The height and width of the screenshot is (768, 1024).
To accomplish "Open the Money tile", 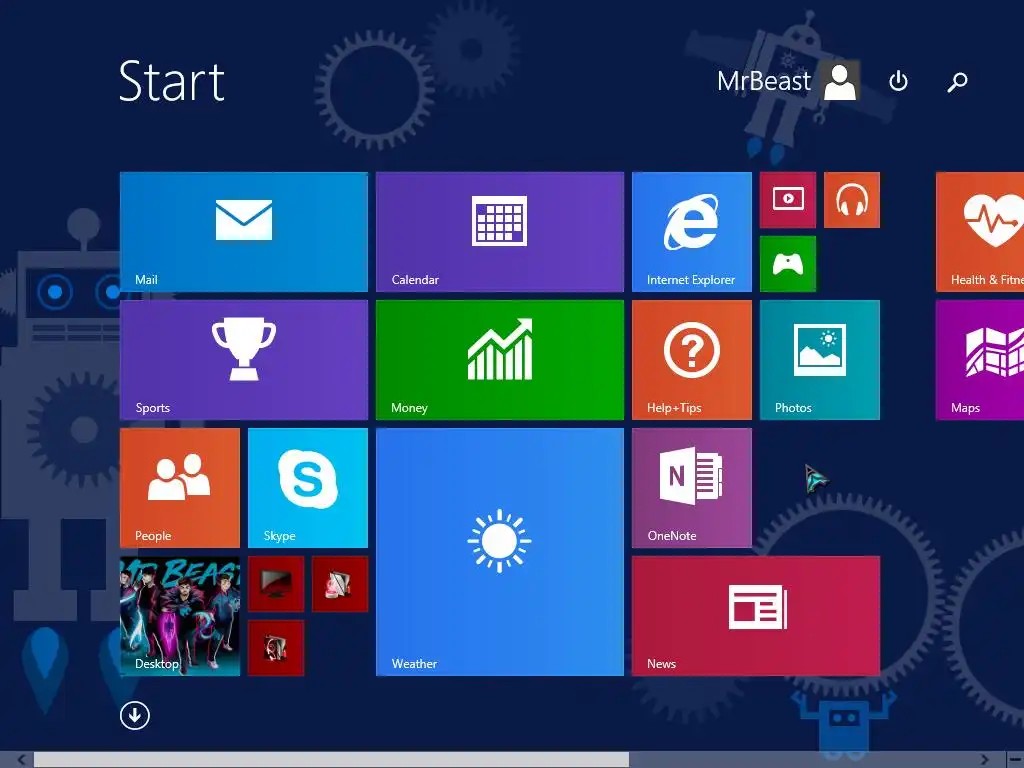I will click(500, 360).
